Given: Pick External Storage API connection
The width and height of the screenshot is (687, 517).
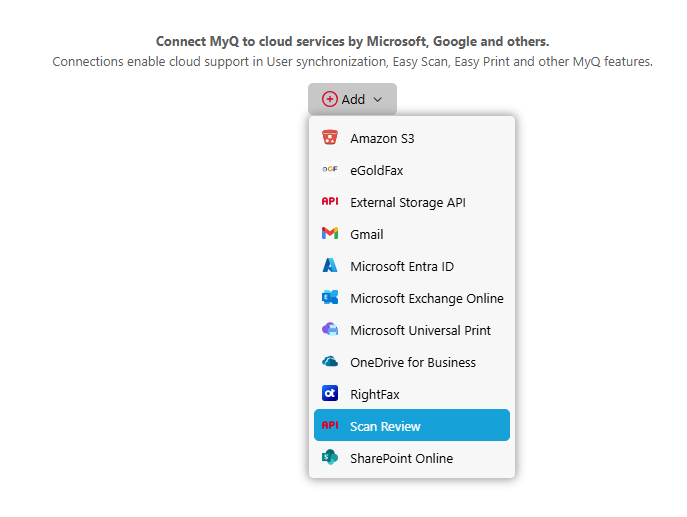Looking at the screenshot, I should [412, 202].
